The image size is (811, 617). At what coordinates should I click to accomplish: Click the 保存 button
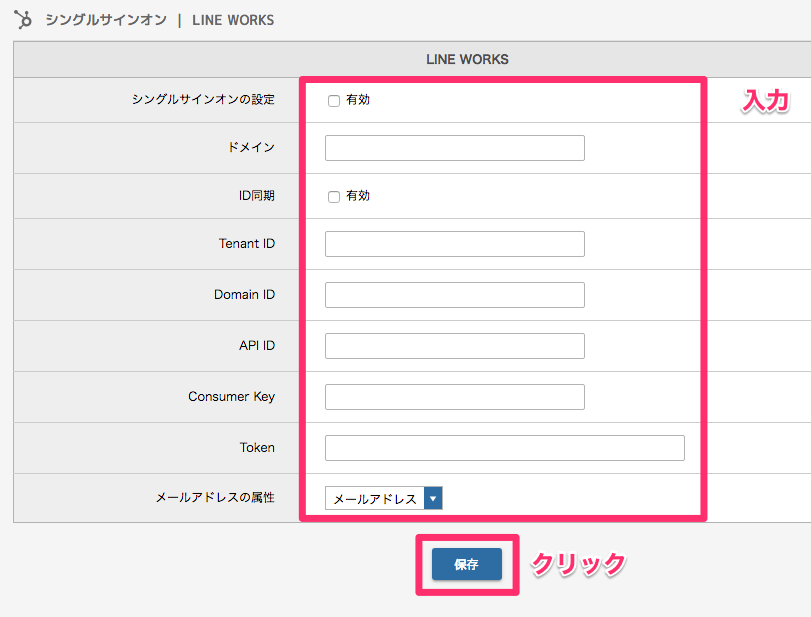pos(467,564)
